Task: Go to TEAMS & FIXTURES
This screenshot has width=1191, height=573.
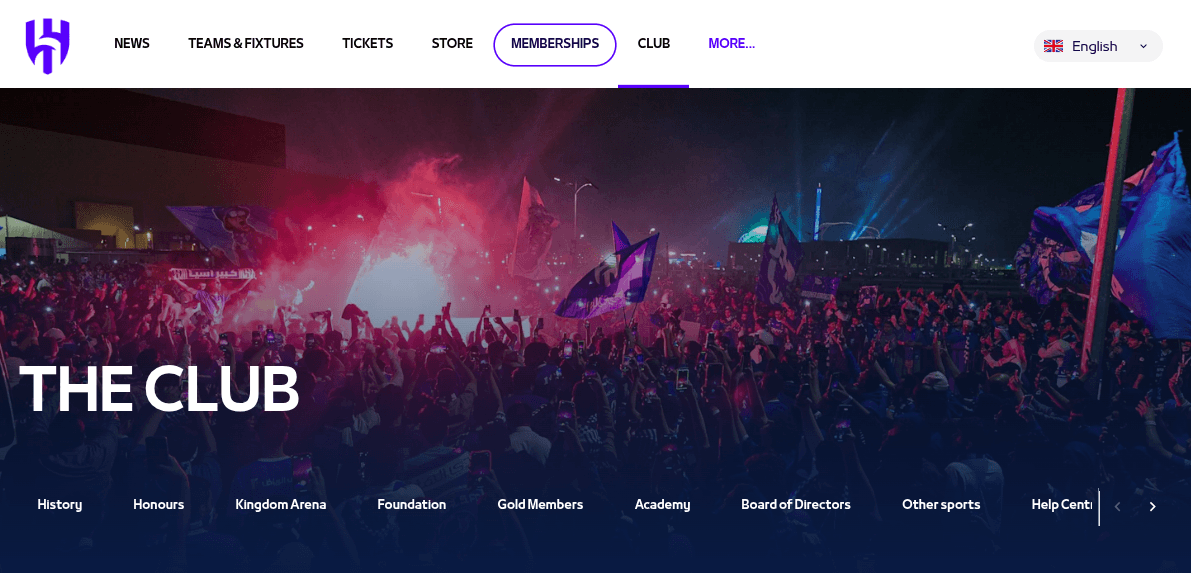Action: [246, 44]
